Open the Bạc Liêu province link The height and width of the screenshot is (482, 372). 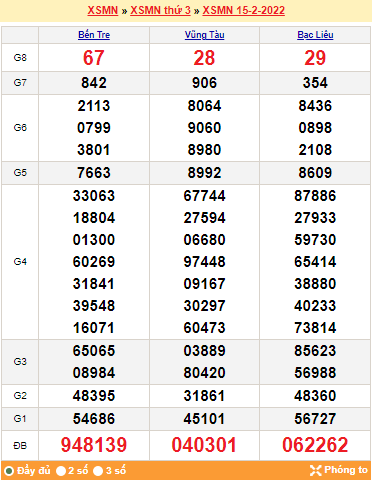315,35
